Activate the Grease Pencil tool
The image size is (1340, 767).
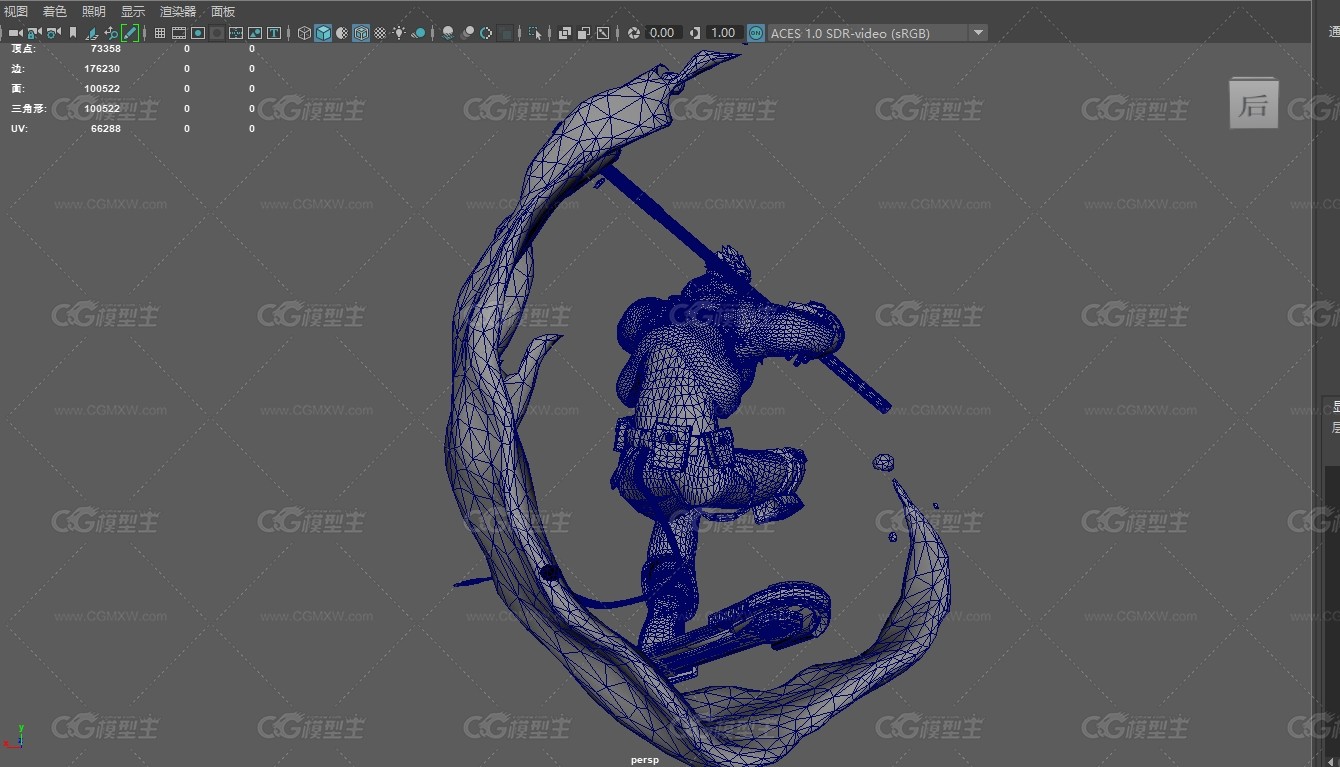click(x=130, y=33)
